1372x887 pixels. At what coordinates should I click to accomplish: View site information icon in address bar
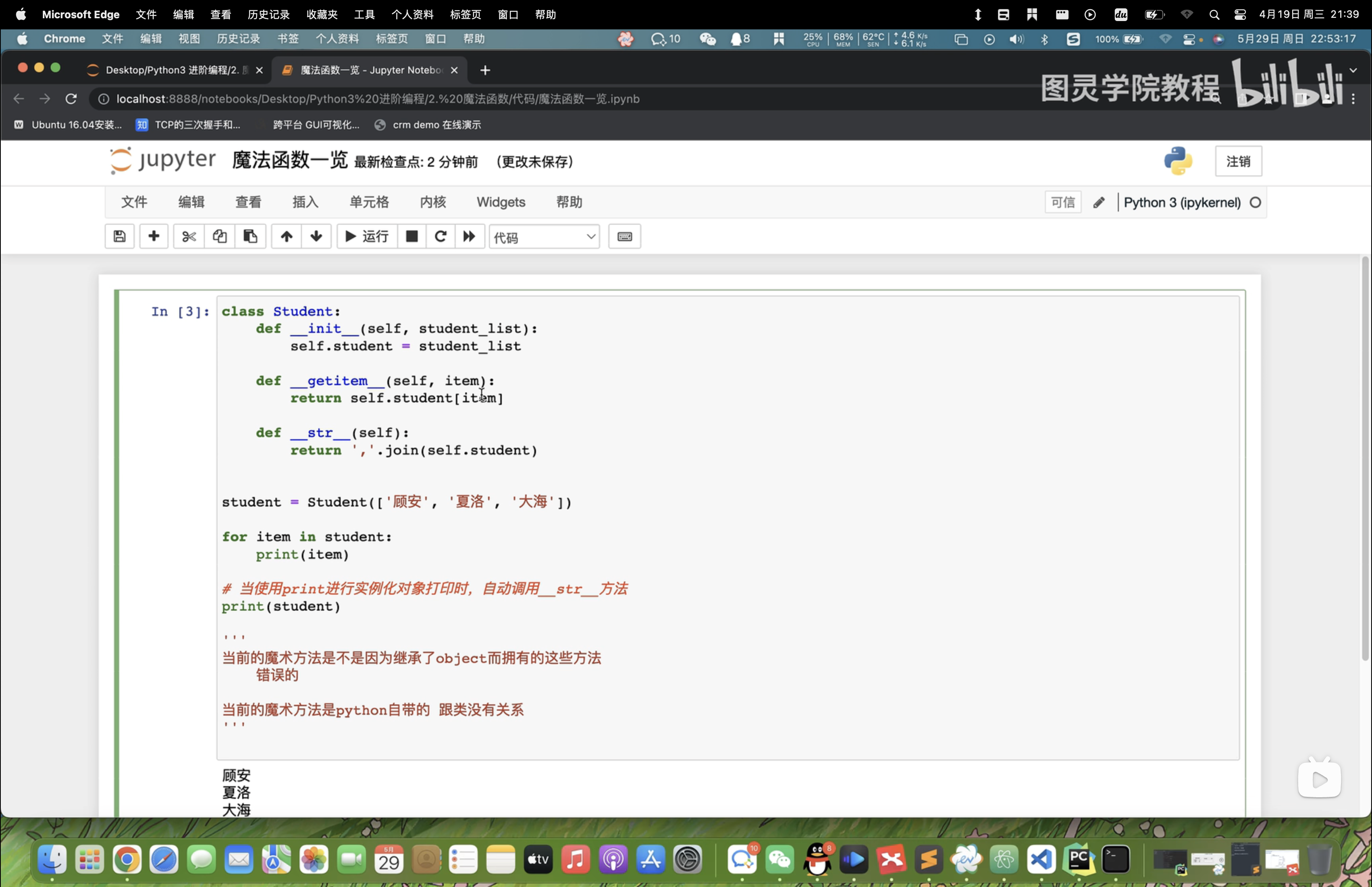[104, 99]
